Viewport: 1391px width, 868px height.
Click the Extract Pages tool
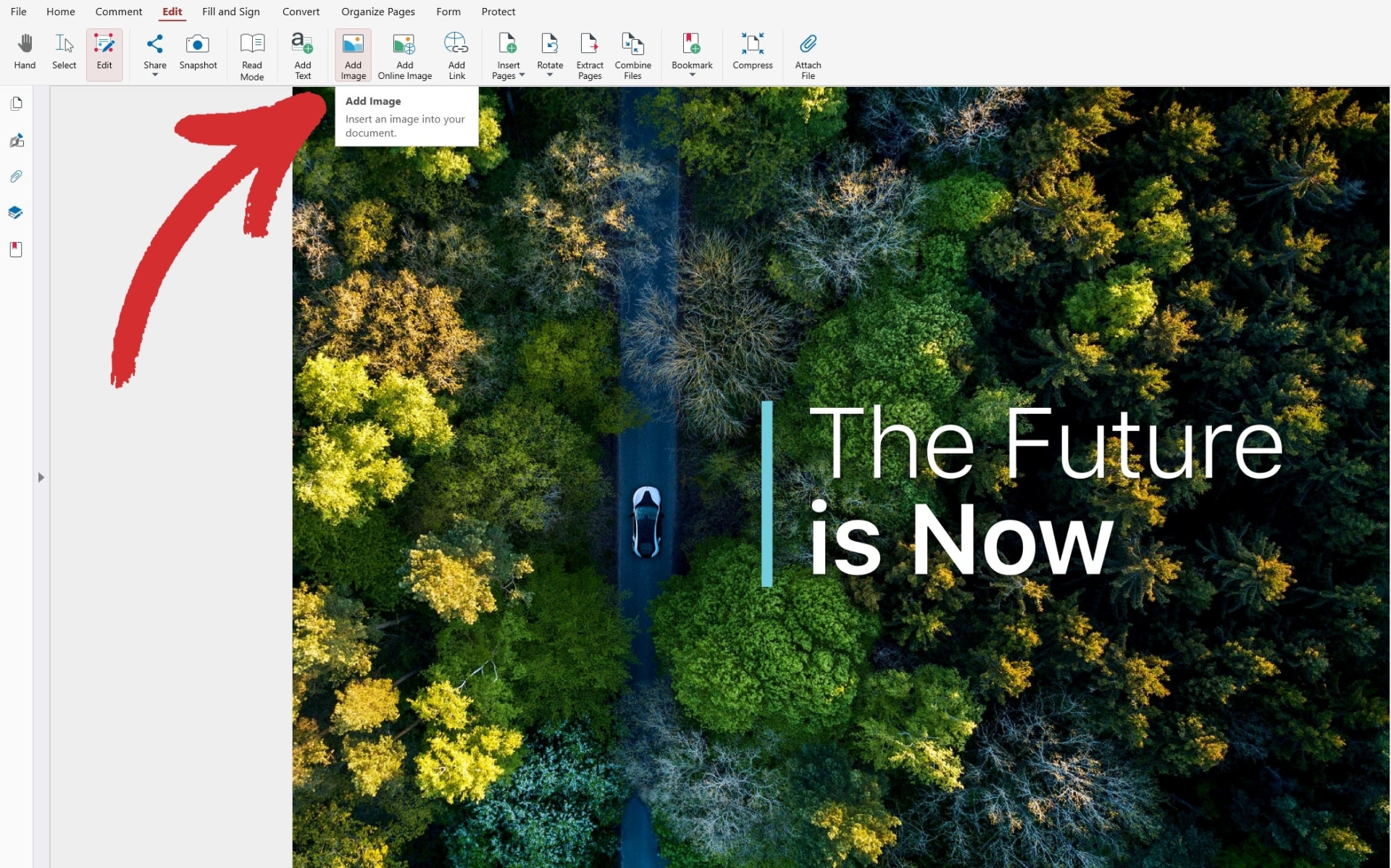589,55
